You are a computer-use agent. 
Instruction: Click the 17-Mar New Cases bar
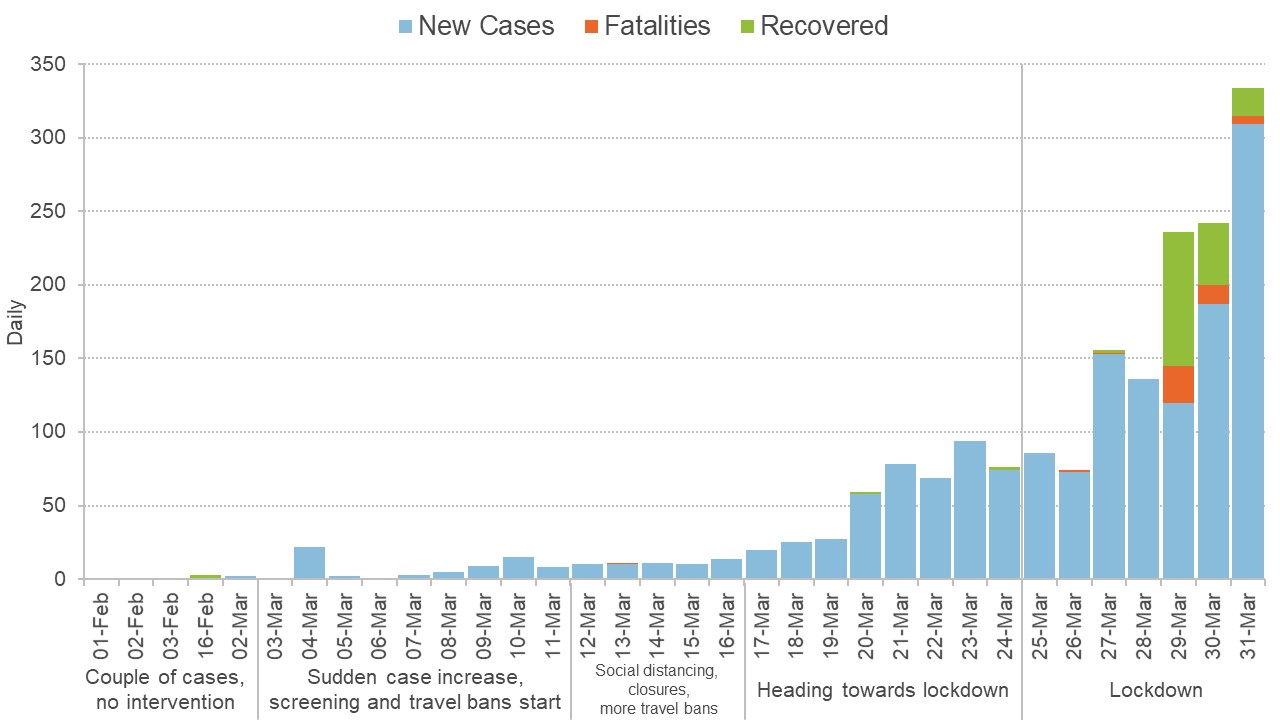(x=761, y=564)
